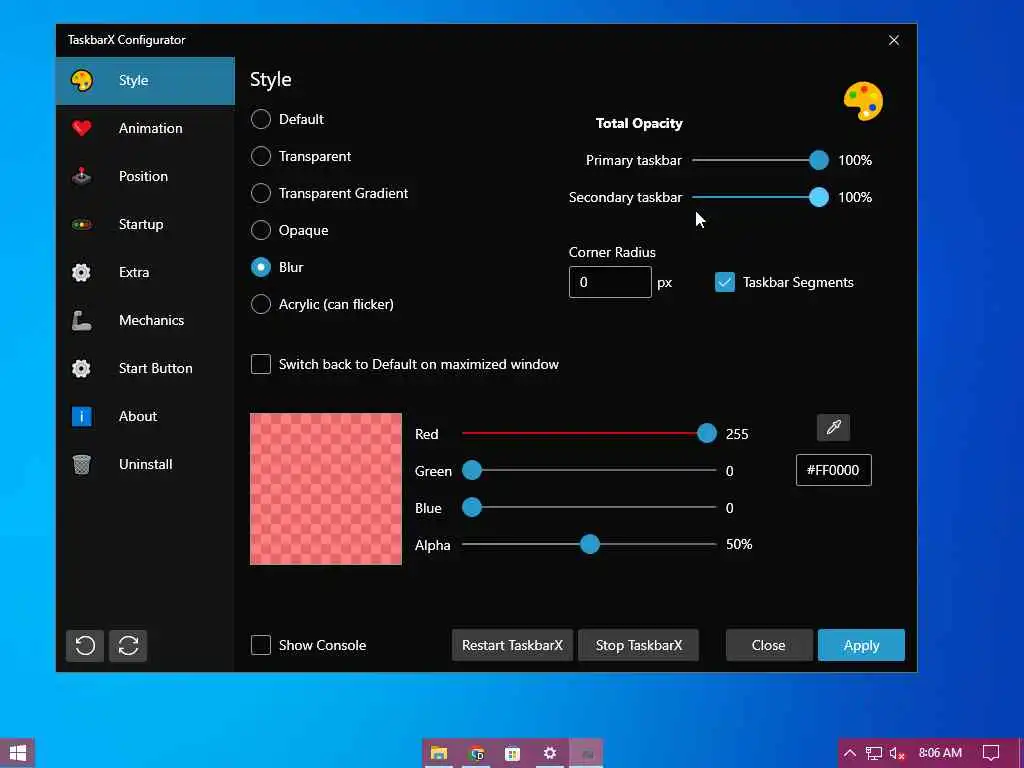1024x768 pixels.
Task: Click the large palette icon top right
Action: (x=863, y=101)
